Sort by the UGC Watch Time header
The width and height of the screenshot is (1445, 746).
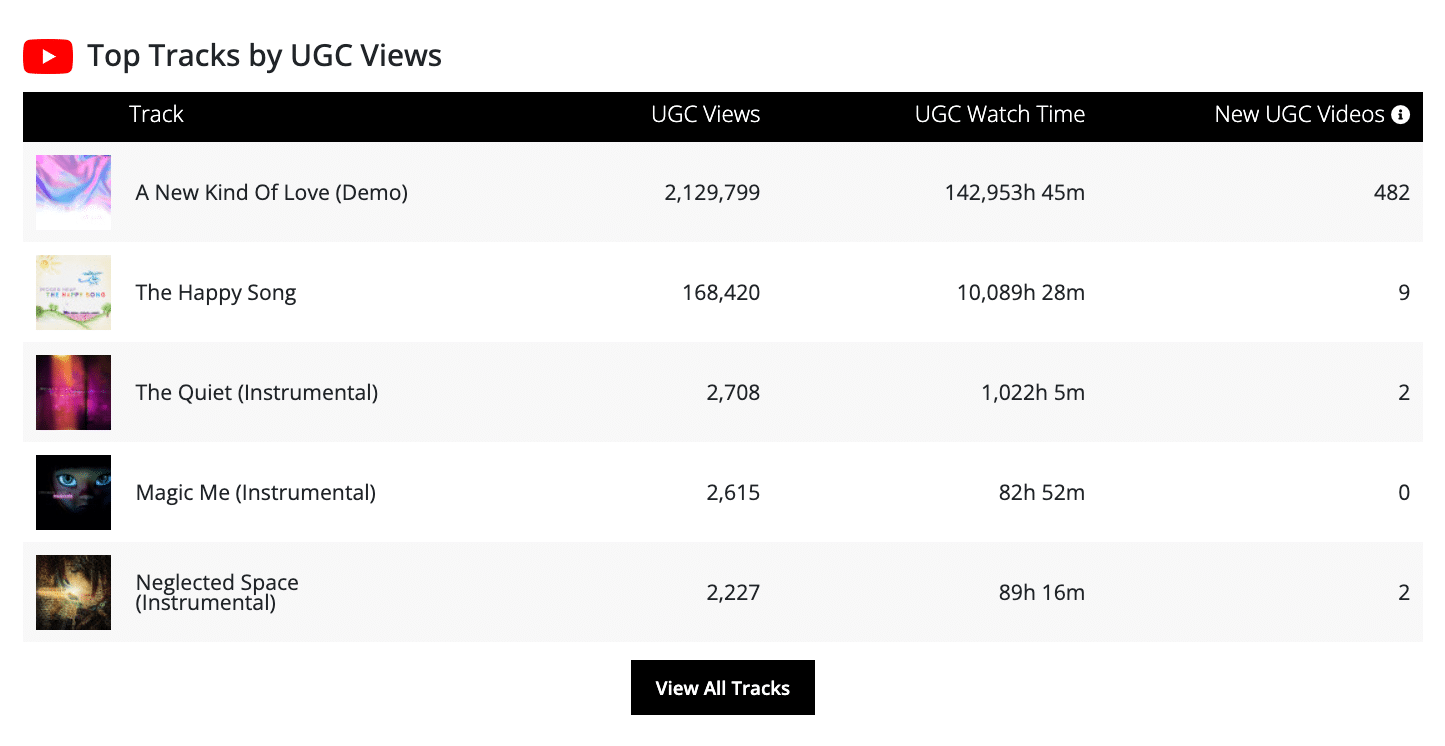click(x=999, y=115)
